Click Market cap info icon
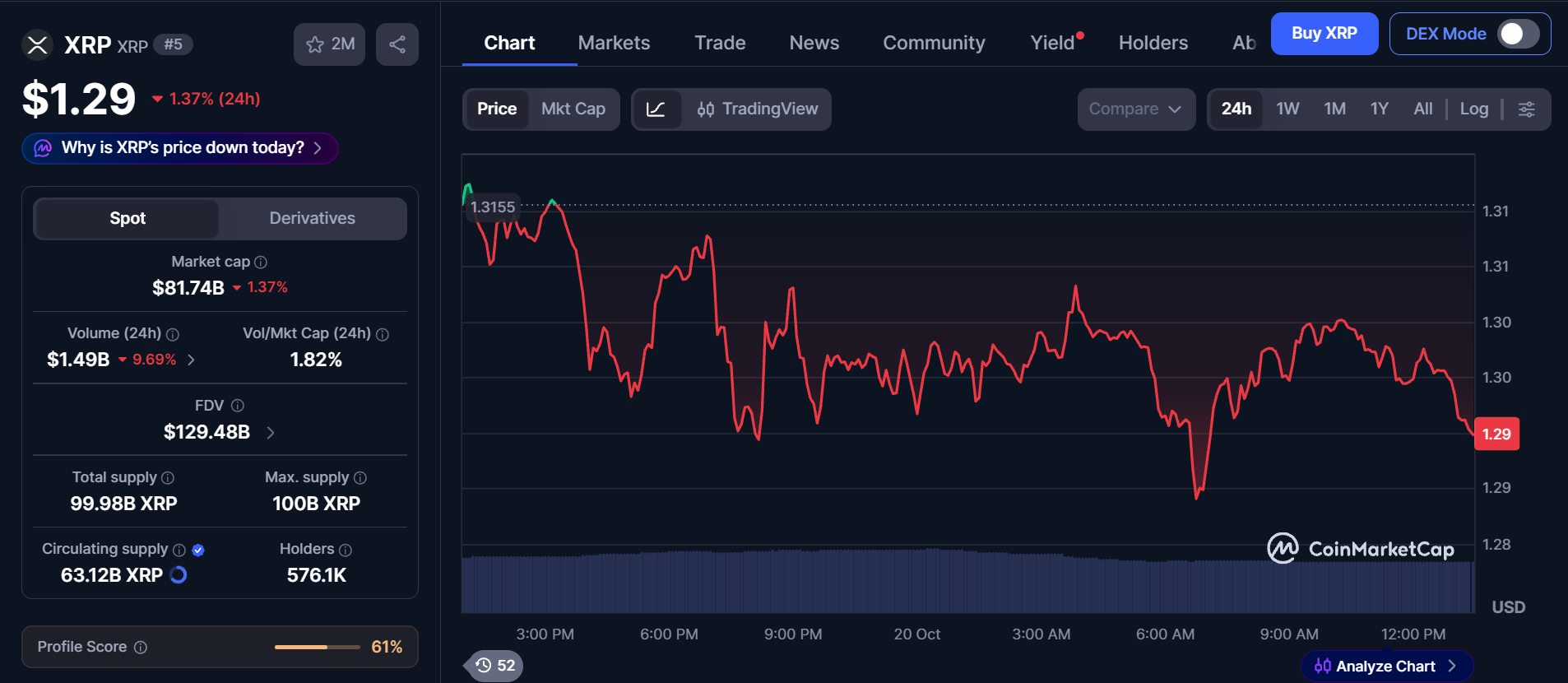The height and width of the screenshot is (683, 1568). [261, 263]
